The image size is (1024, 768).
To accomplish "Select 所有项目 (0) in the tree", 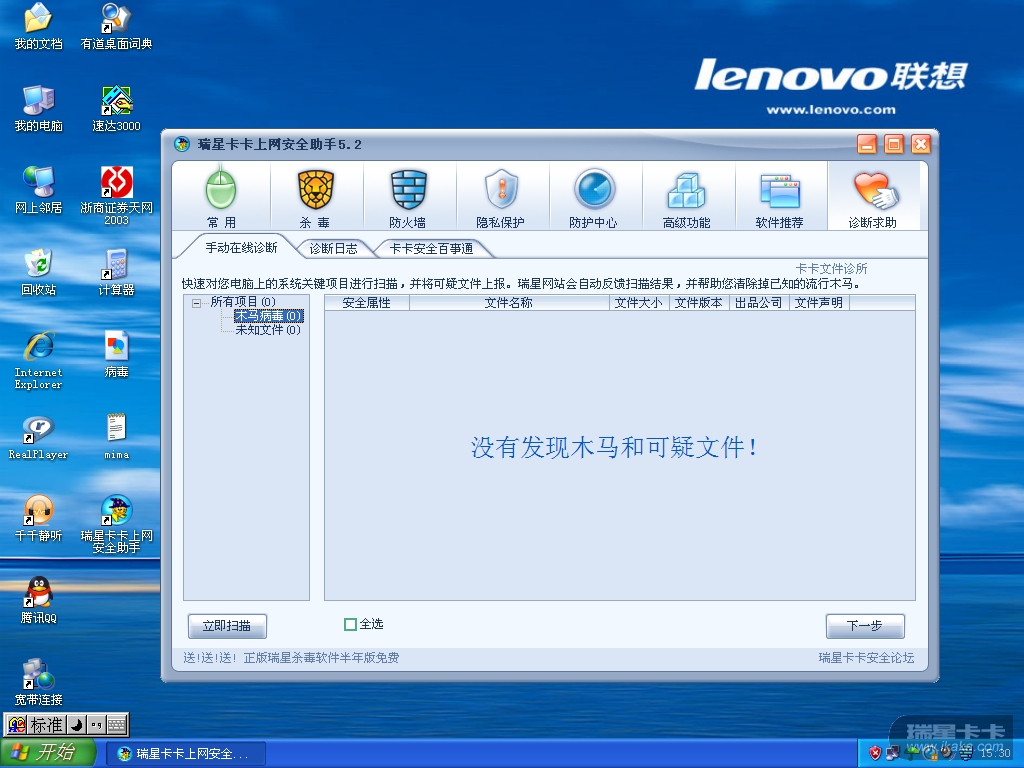I will (243, 302).
